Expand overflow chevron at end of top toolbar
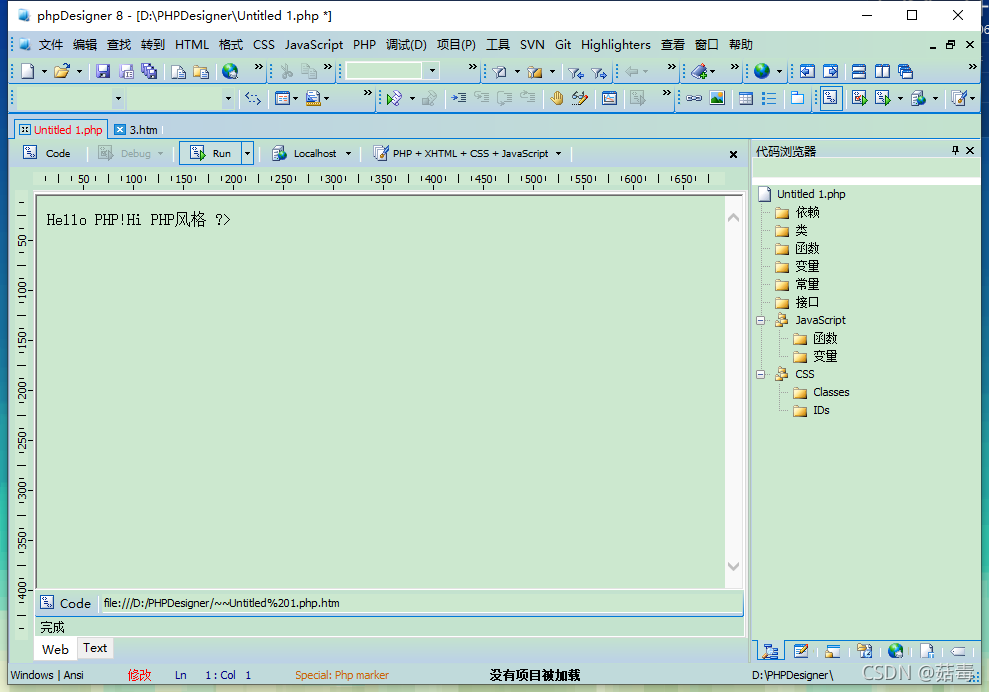989x692 pixels. (972, 67)
